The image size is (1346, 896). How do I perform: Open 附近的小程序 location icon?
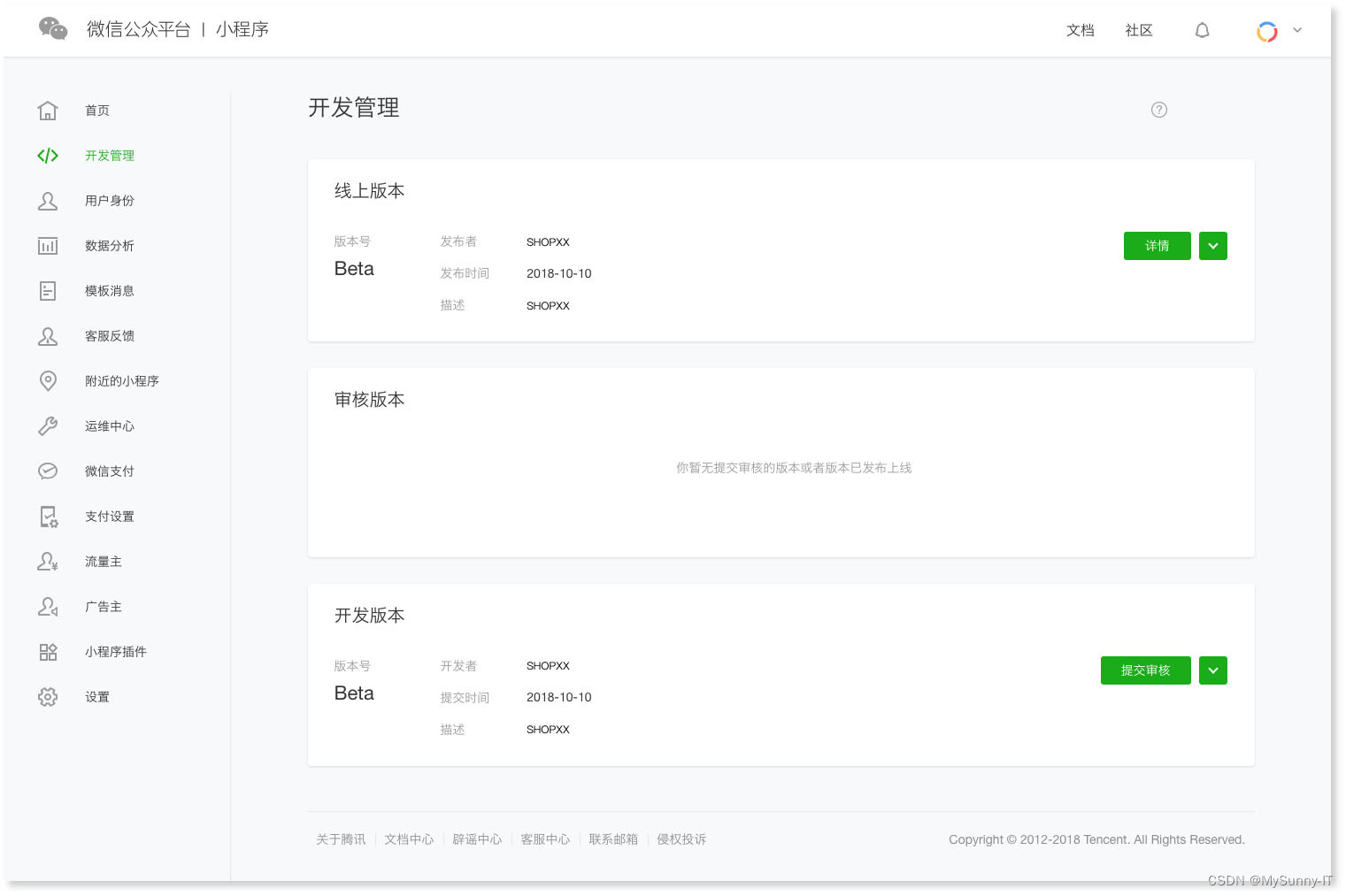48,380
